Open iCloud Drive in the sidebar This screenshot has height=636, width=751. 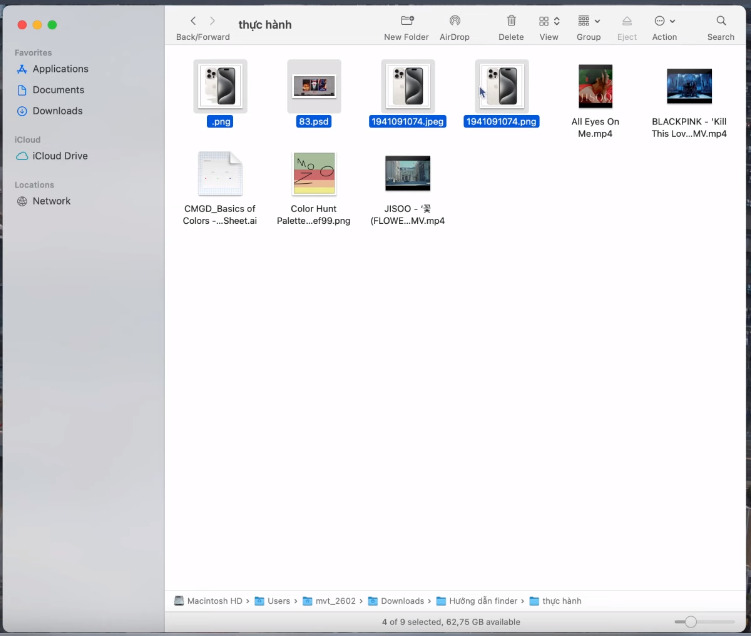[59, 156]
